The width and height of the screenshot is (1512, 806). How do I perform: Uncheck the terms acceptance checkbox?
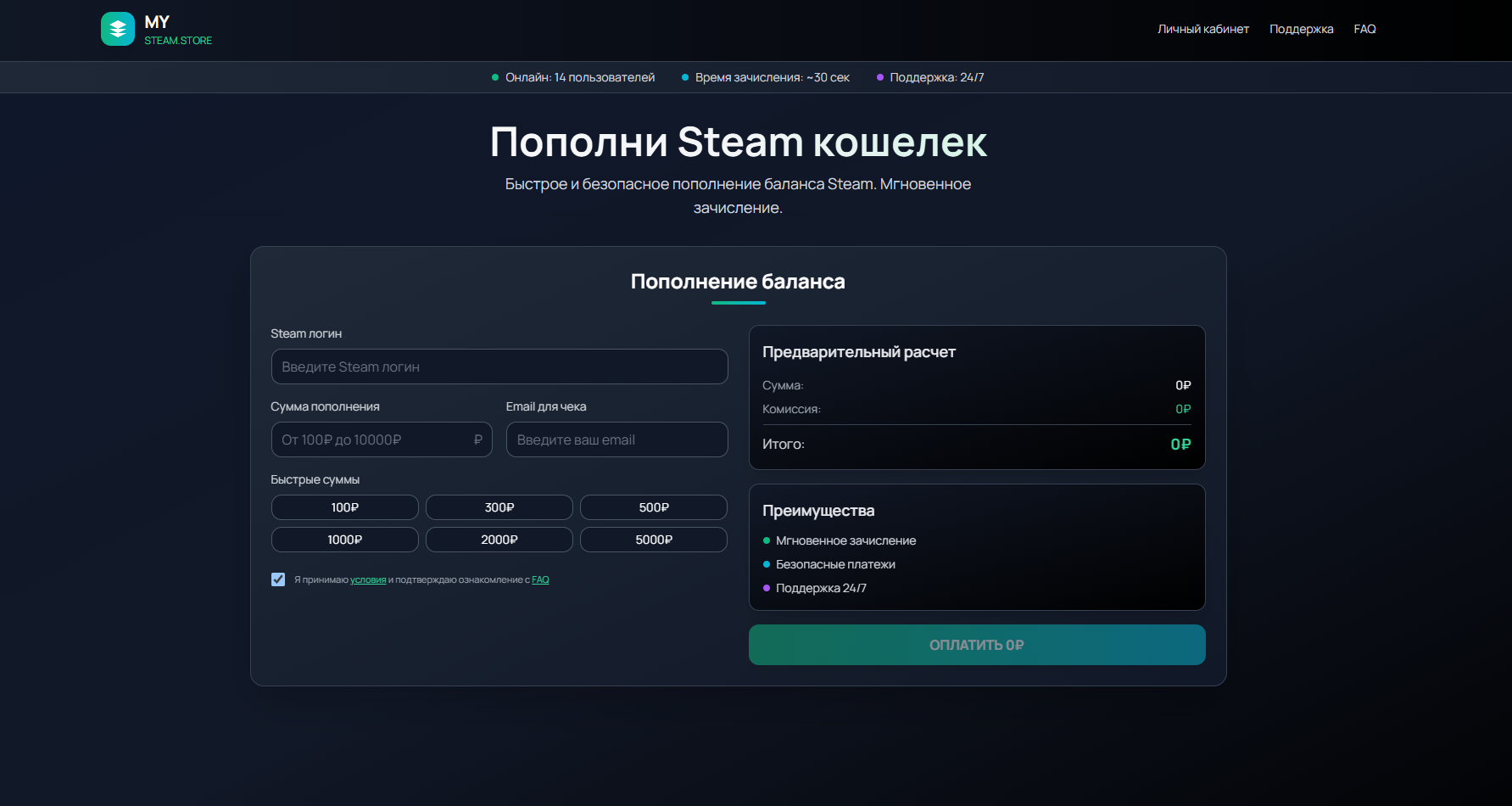[278, 579]
